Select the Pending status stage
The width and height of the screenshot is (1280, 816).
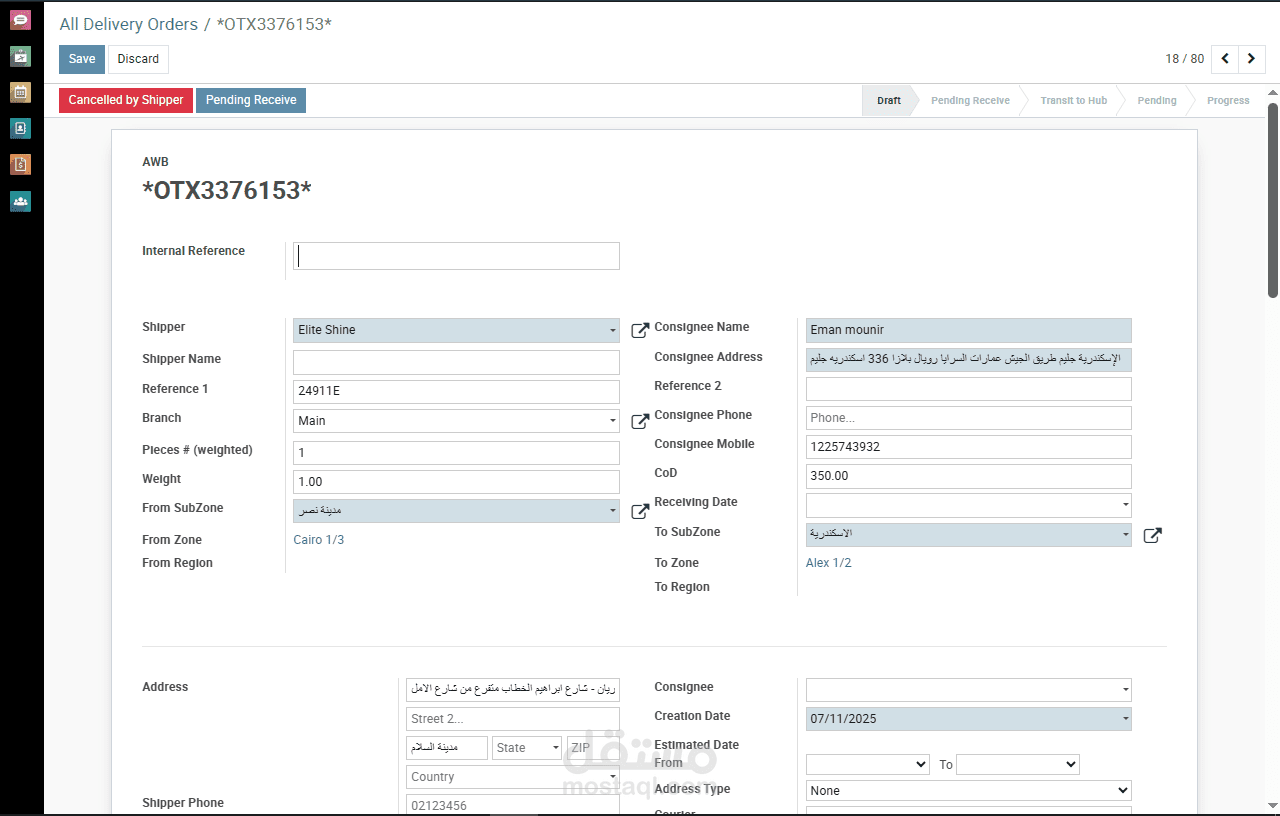coord(1156,101)
